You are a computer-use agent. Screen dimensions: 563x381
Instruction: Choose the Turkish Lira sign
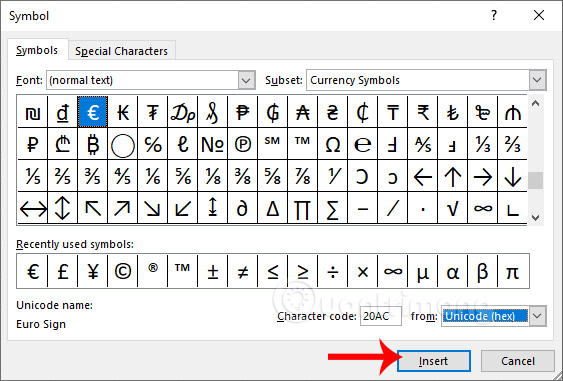[x=452, y=112]
